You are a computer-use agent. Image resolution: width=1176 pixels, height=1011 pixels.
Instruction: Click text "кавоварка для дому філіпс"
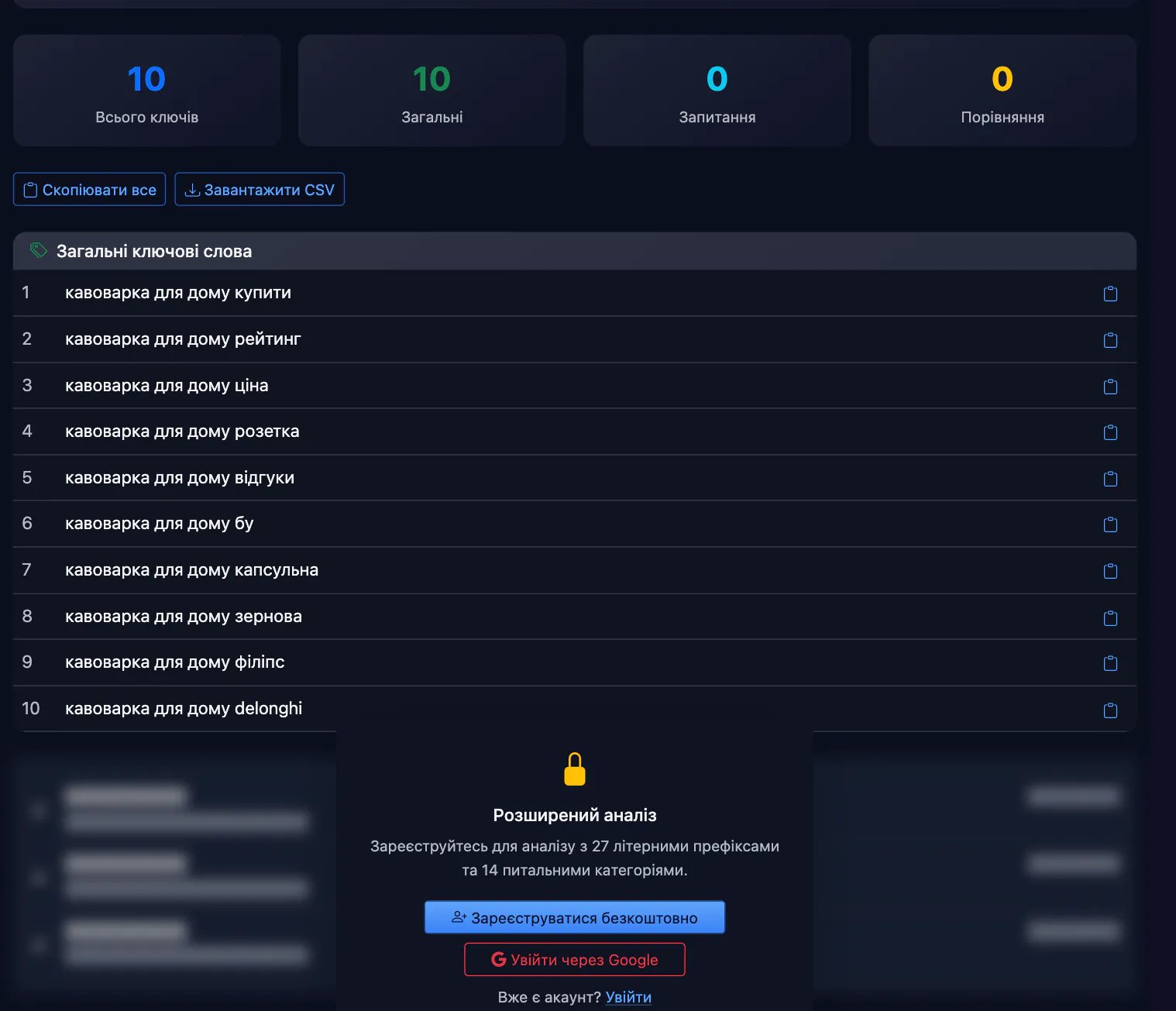point(175,662)
